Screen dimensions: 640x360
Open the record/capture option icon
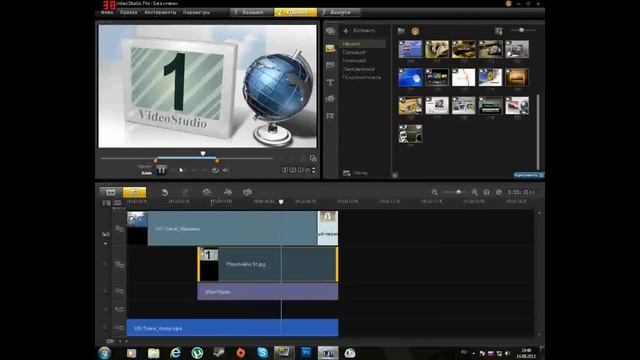(x=207, y=192)
